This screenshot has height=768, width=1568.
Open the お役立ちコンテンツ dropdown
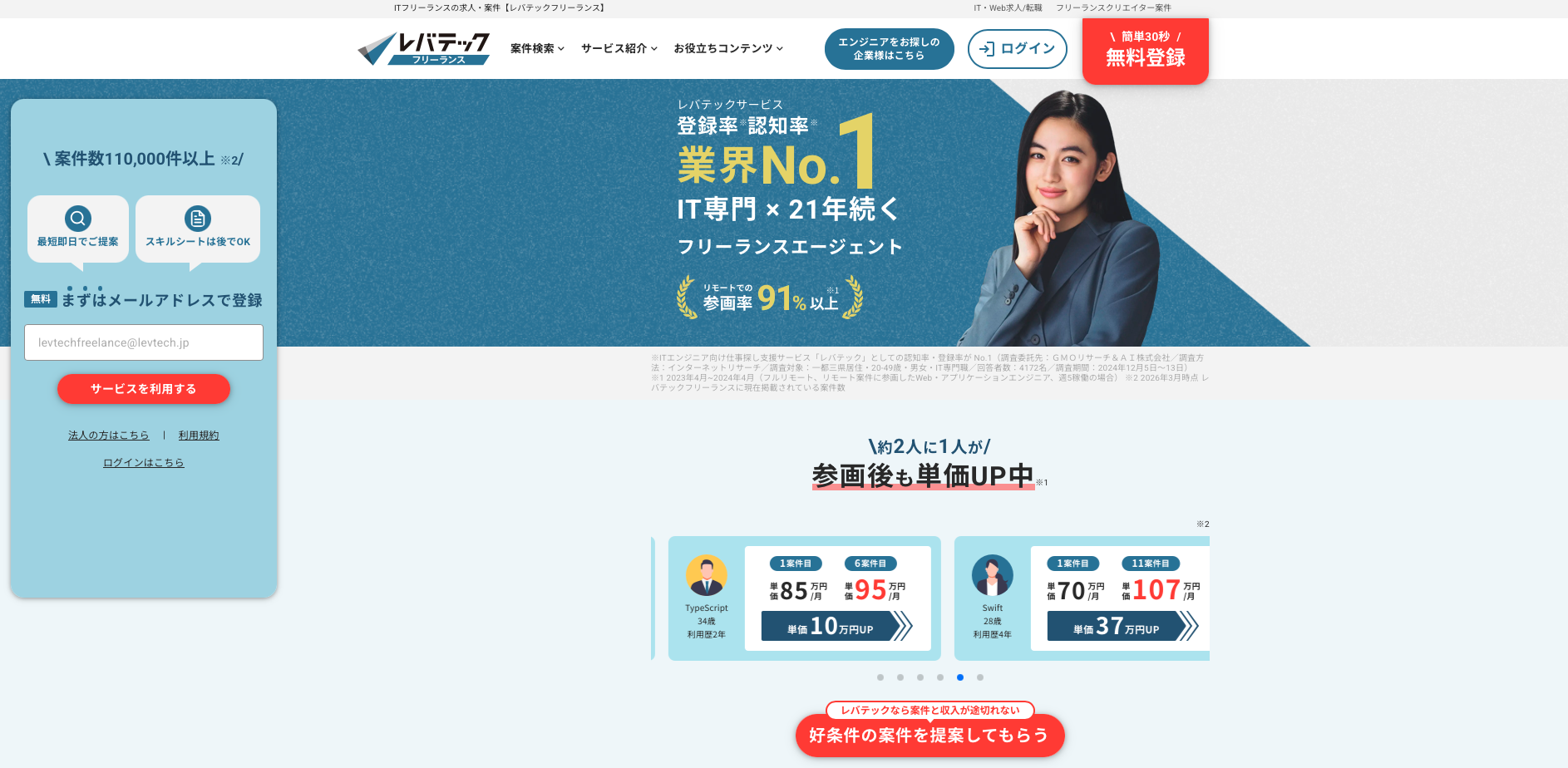pos(728,49)
